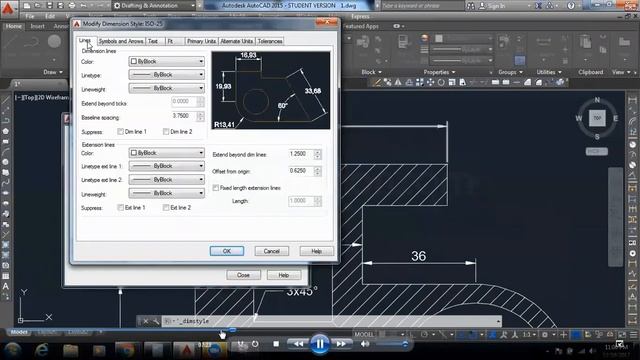This screenshot has width=640, height=360.
Task: Click the Autodesk Exchange X icon
Action: [x=539, y=6]
